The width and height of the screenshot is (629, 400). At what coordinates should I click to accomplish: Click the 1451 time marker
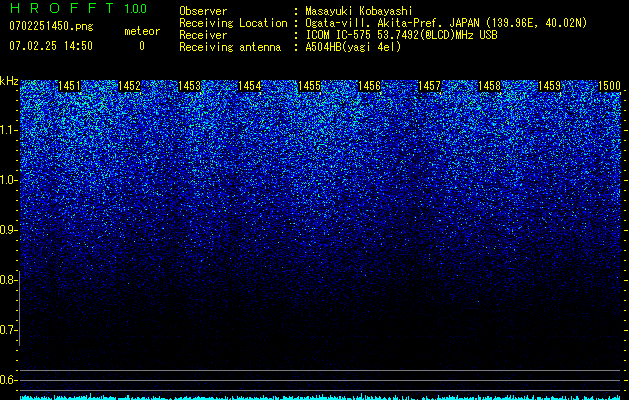coord(69,86)
